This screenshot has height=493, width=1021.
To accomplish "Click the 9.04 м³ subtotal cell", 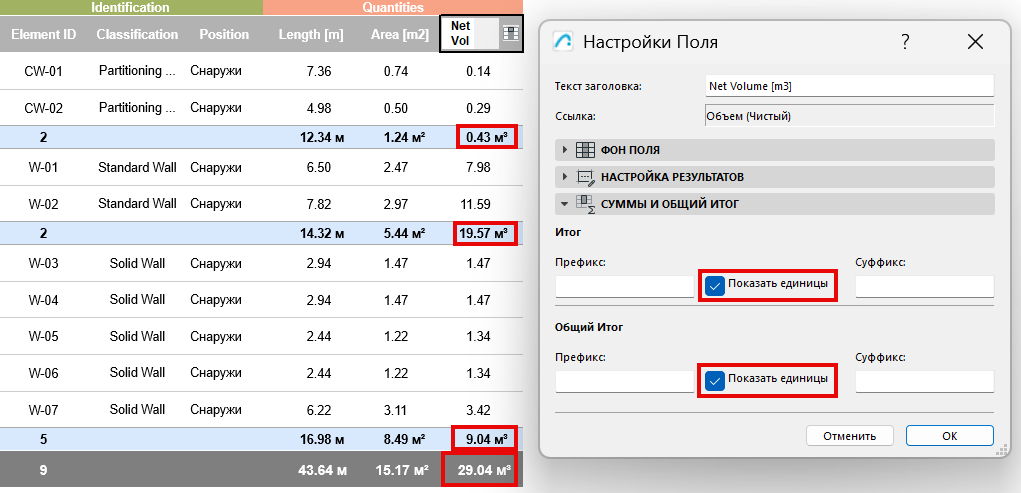I will pos(484,438).
